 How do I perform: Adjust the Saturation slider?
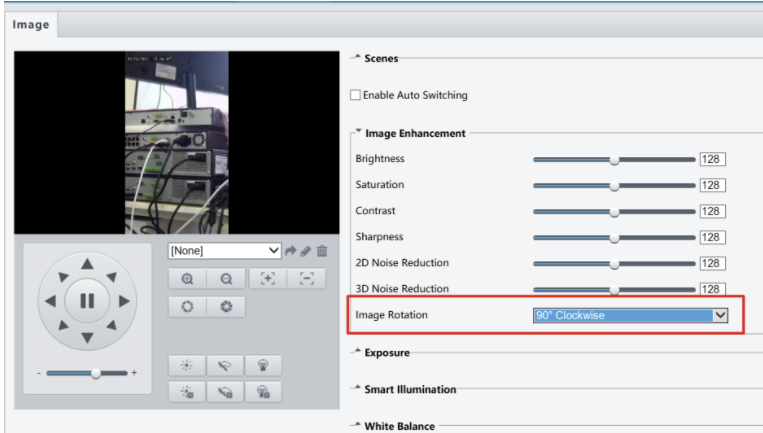[x=615, y=186]
